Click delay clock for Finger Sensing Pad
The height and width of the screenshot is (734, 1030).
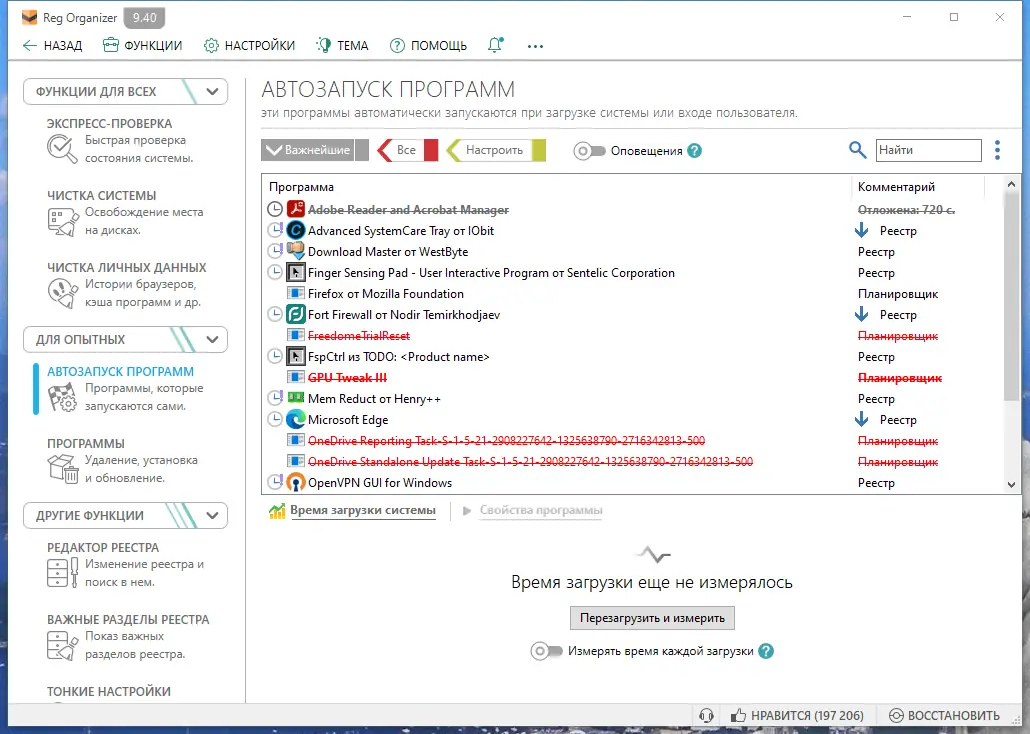tap(275, 272)
